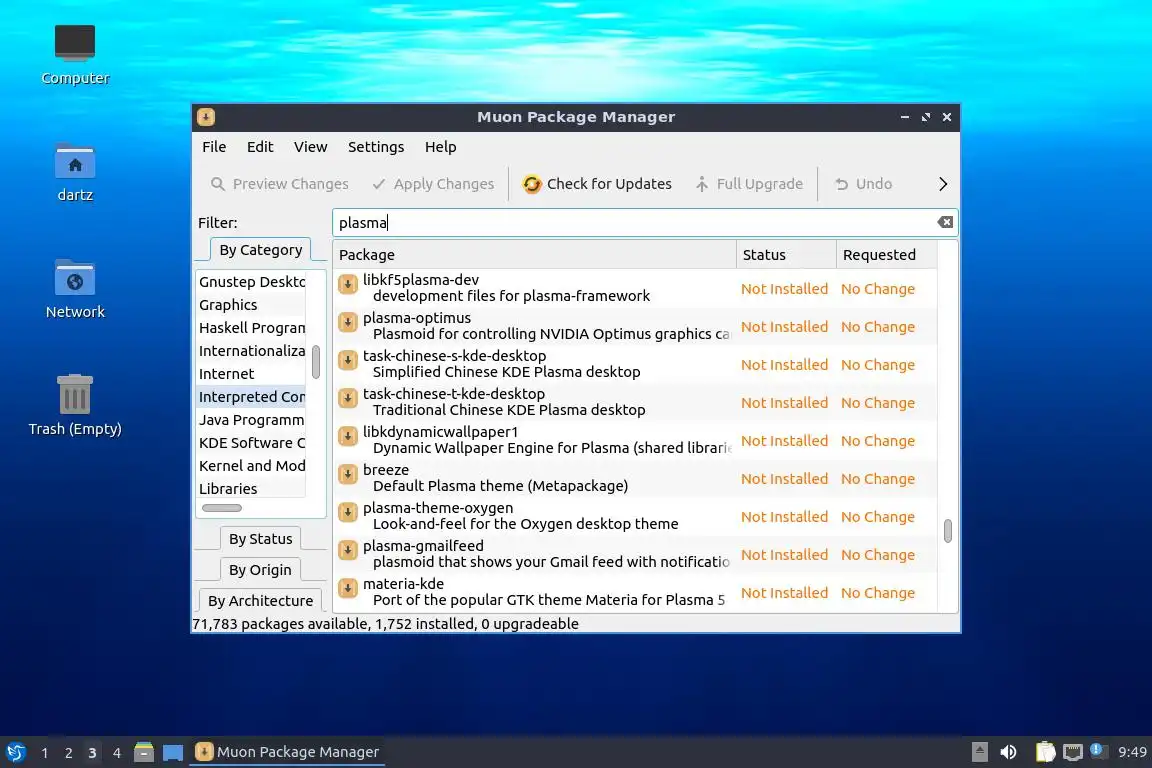Switch to virtual desktop 1
1152x768 pixels.
[45, 753]
